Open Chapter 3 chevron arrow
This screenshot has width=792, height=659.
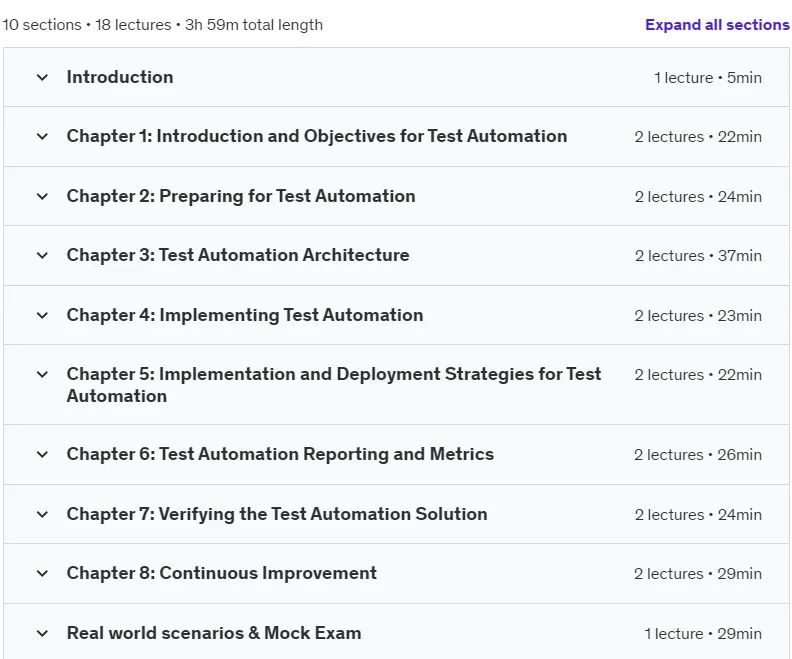coord(42,256)
